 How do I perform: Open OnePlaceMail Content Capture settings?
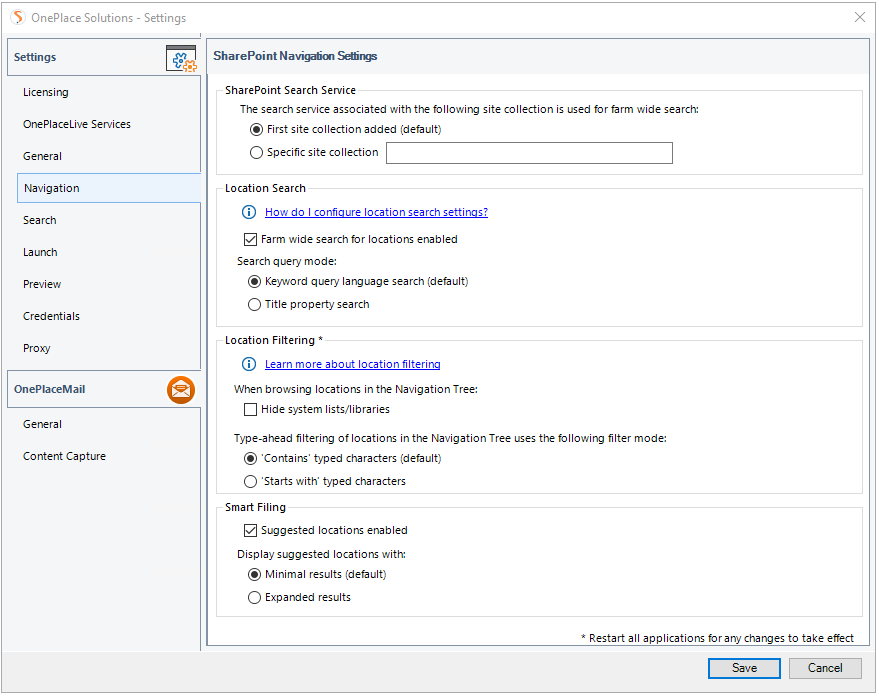click(x=64, y=456)
